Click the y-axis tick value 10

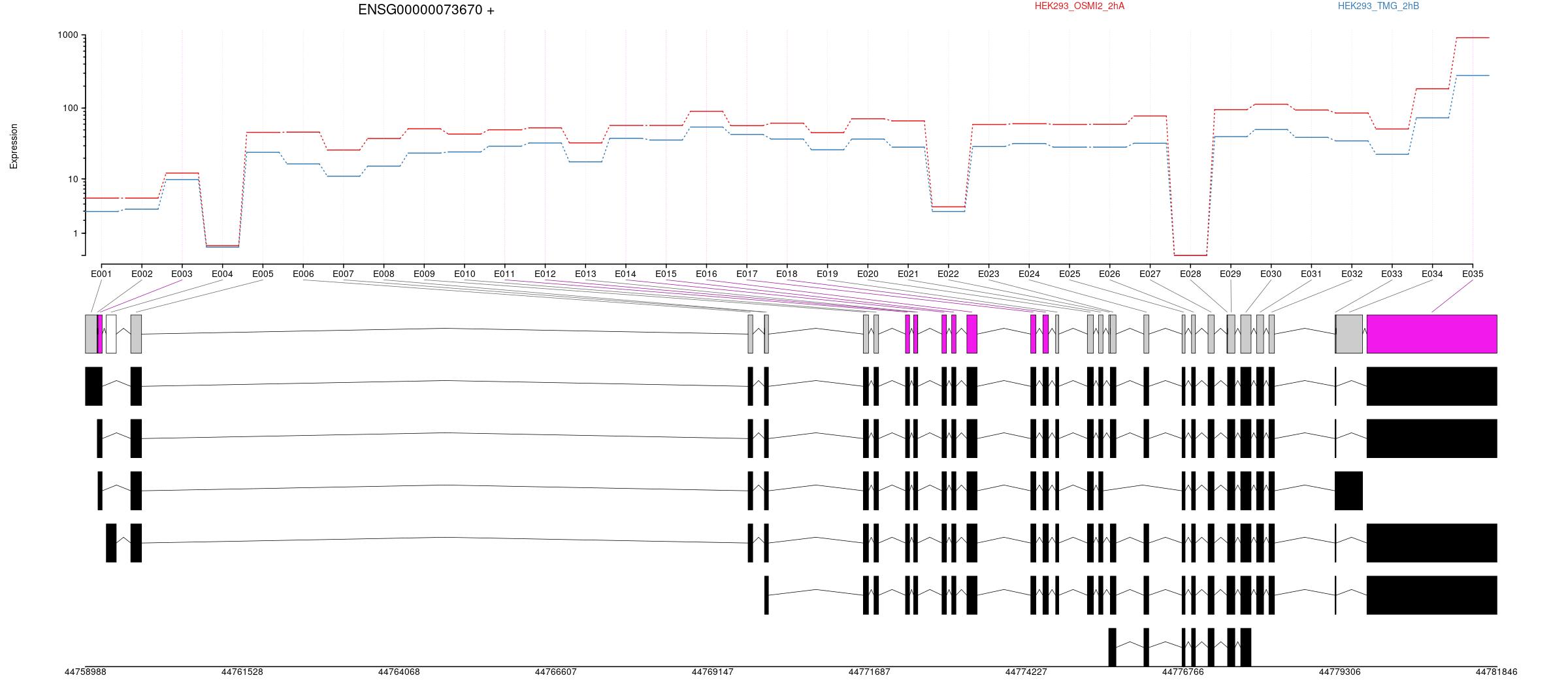click(x=73, y=179)
